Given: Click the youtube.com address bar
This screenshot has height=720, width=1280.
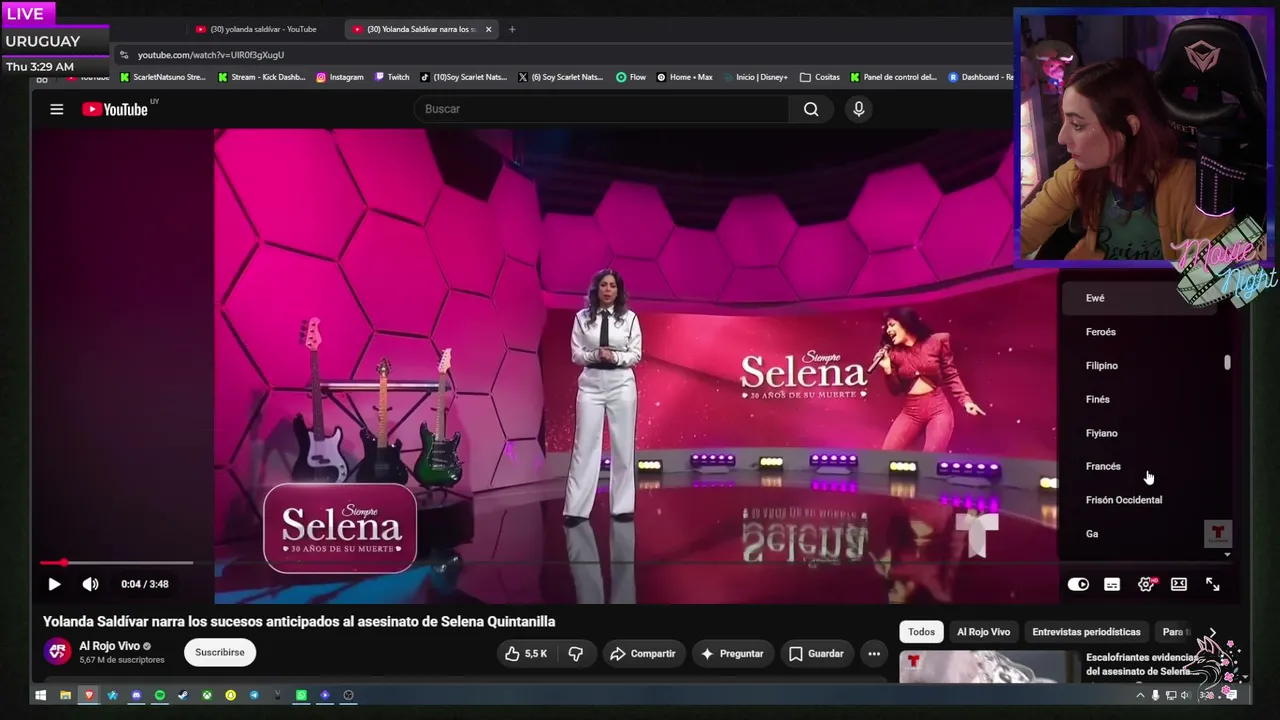Looking at the screenshot, I should [x=560, y=55].
